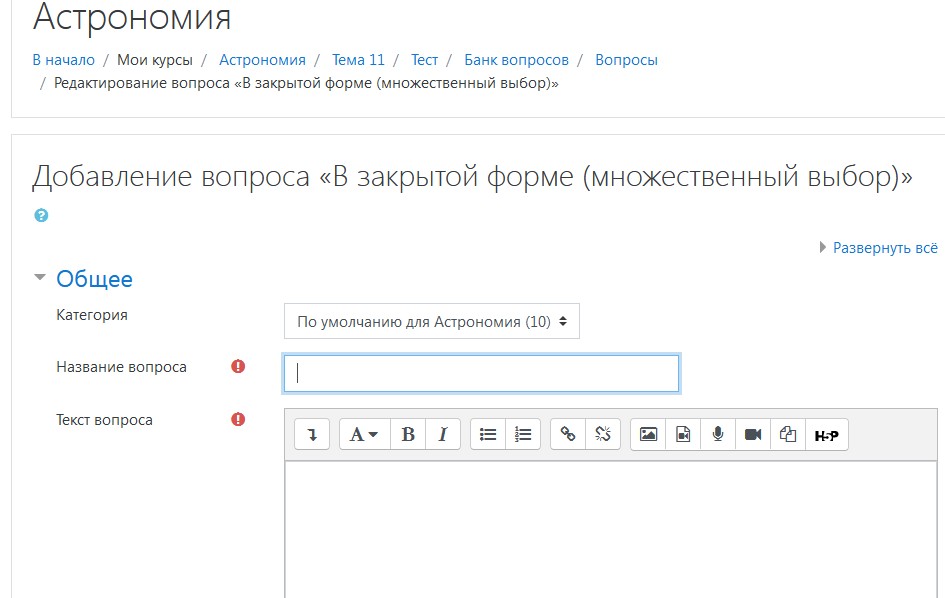Screen dimensions: 945x598
Task: Remove link using the unlink icon
Action: tap(603, 434)
